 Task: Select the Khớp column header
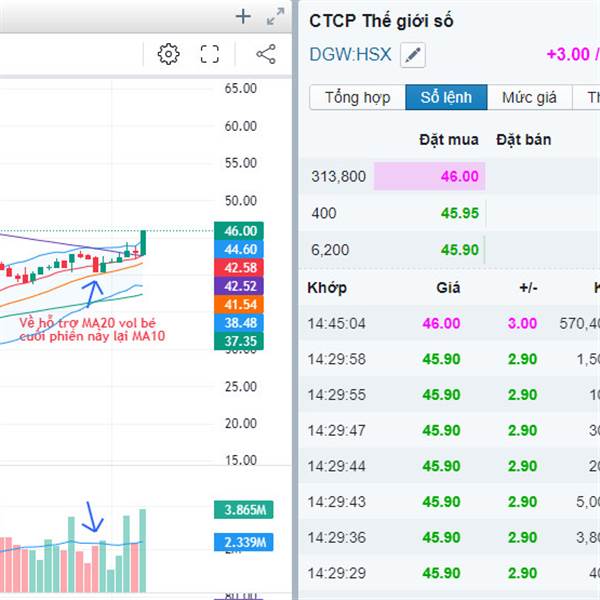(x=327, y=288)
